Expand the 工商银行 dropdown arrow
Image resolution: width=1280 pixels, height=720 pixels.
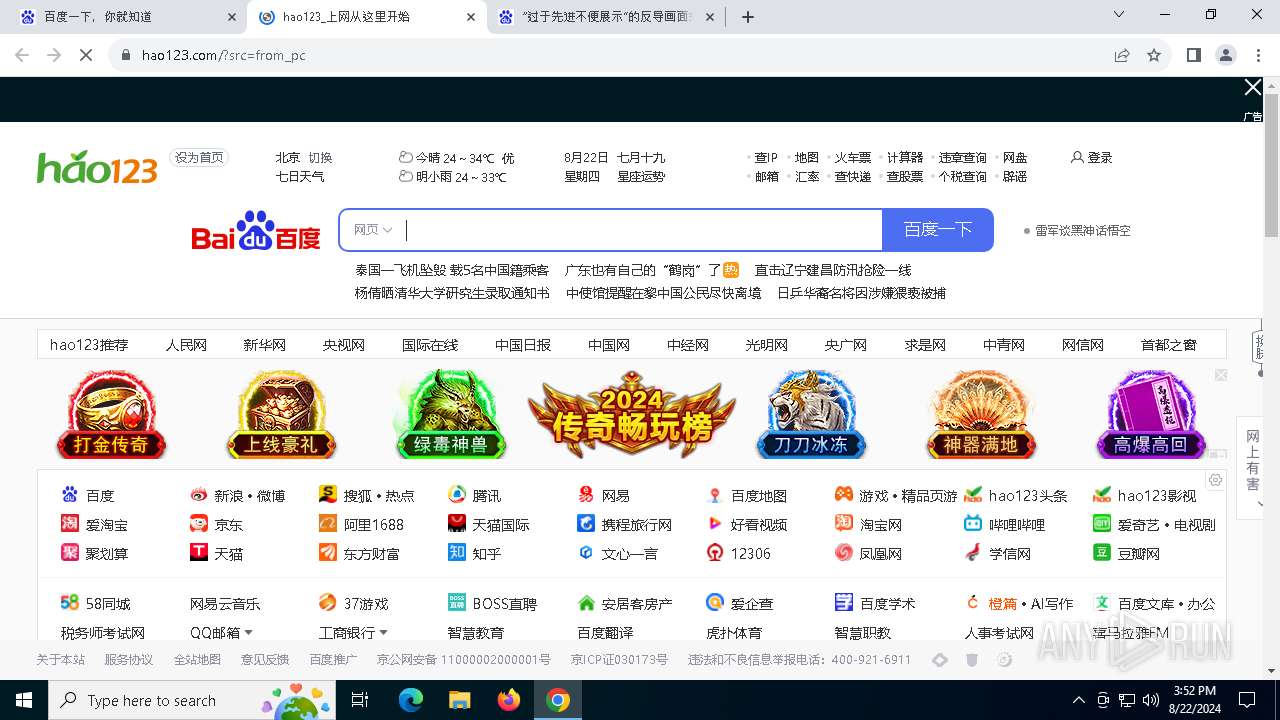click(383, 632)
